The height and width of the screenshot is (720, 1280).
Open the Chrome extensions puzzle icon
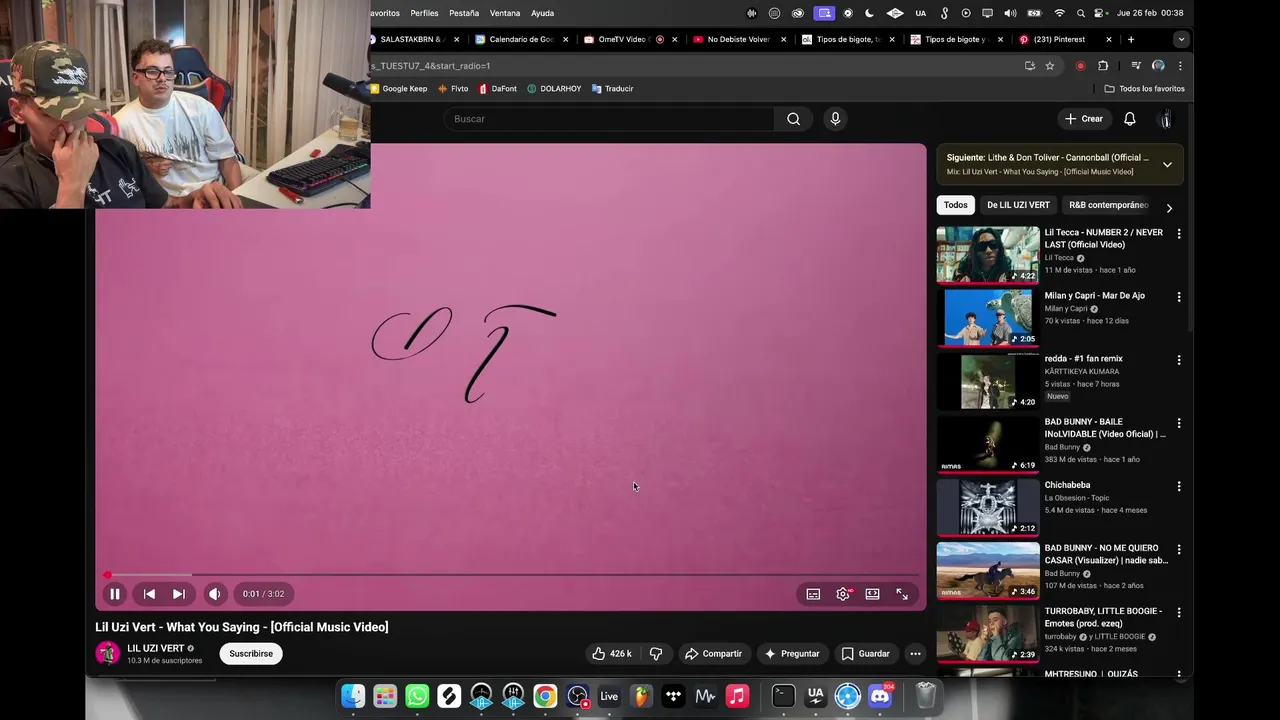point(1103,66)
